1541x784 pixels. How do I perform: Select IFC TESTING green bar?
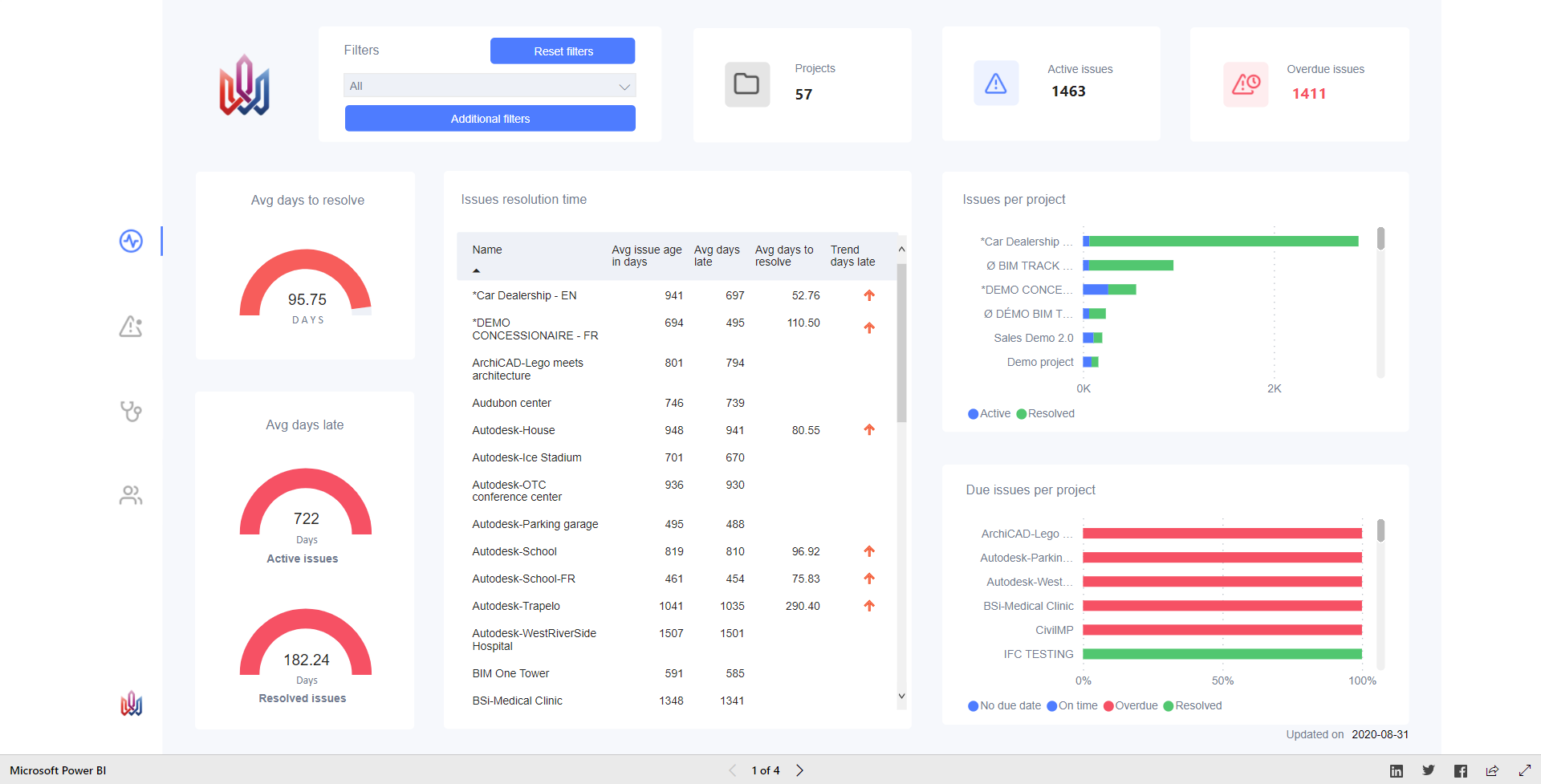tap(1222, 654)
